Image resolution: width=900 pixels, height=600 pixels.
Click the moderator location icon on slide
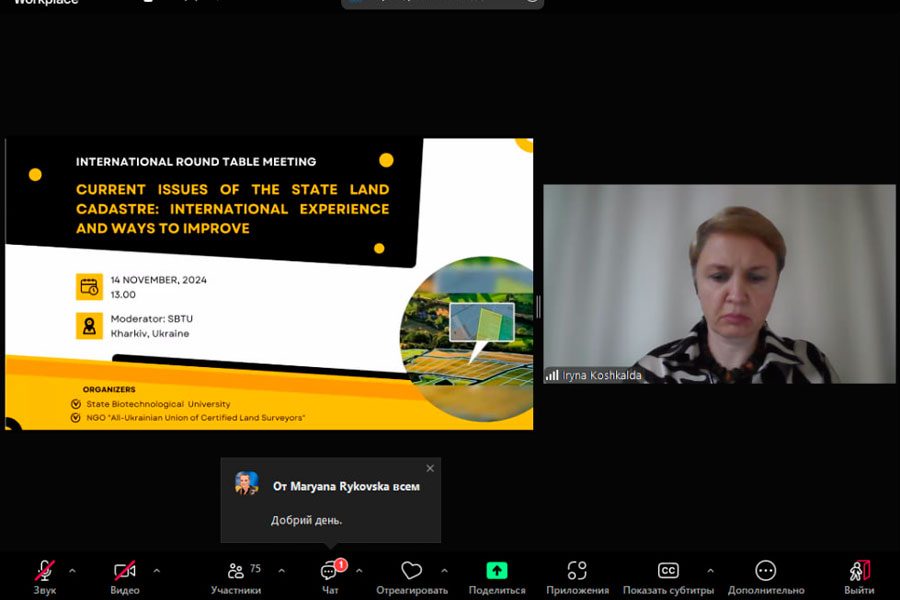tap(90, 326)
